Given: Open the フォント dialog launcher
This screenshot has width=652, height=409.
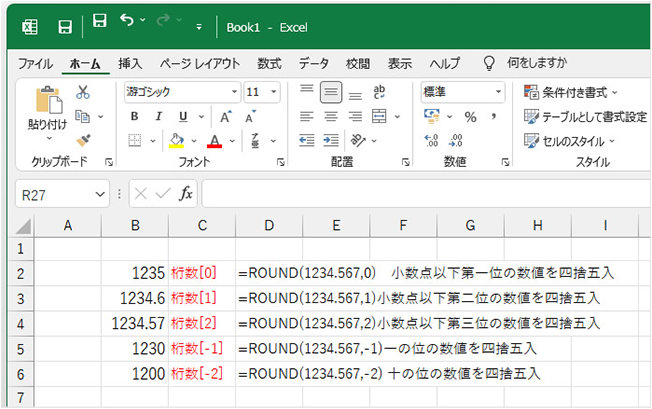Looking at the screenshot, I should click(x=281, y=162).
